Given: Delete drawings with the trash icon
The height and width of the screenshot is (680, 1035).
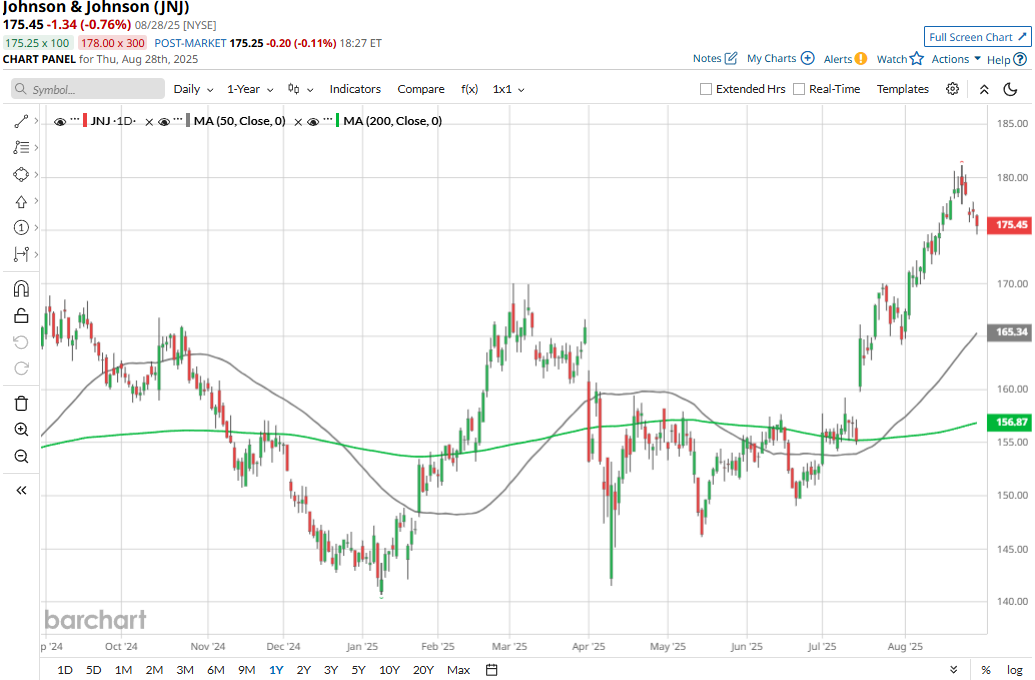Looking at the screenshot, I should [21, 403].
